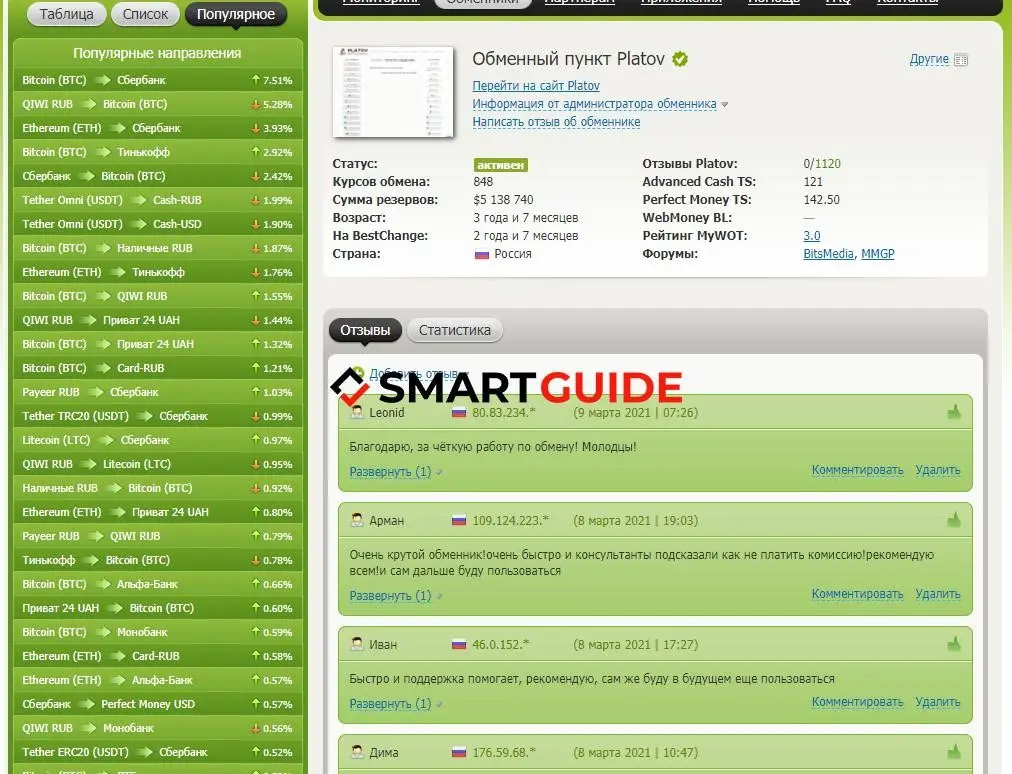Click the user avatar icon next to Арман
Viewport: 1012px width, 774px height.
(x=357, y=520)
